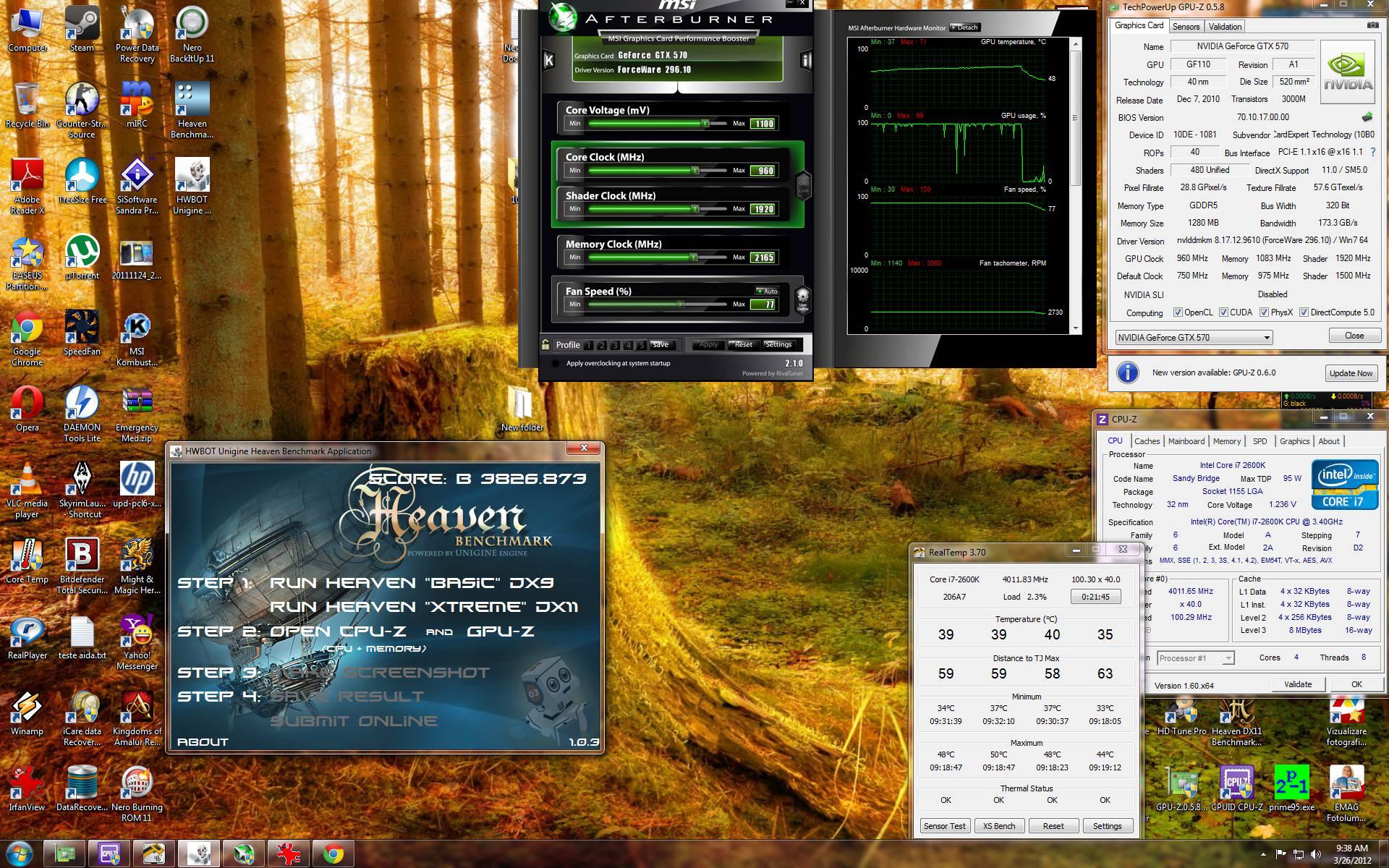Click the Close button in GPU-Z

pyautogui.click(x=1354, y=336)
